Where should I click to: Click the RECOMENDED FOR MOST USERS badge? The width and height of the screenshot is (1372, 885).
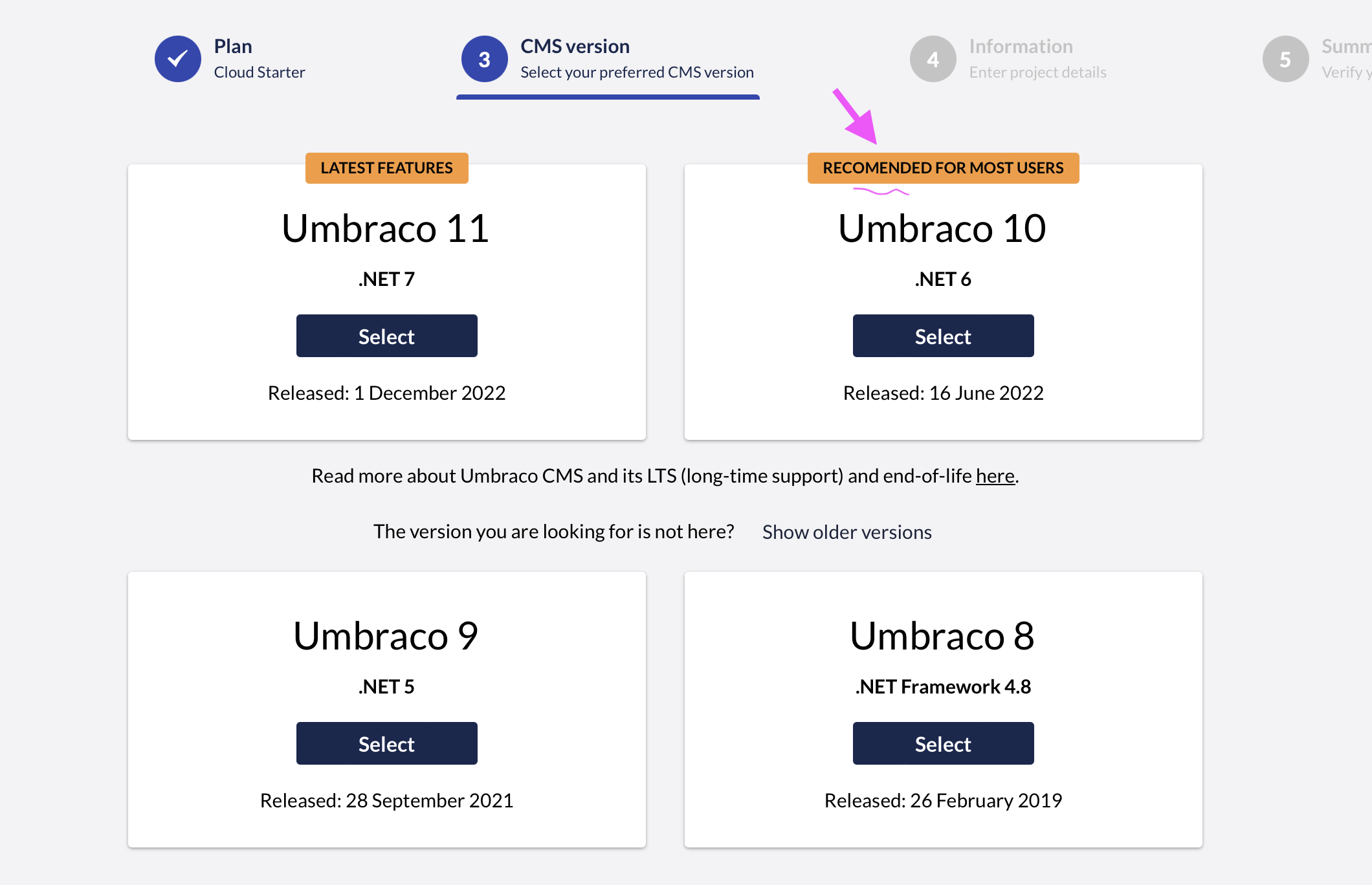(943, 168)
